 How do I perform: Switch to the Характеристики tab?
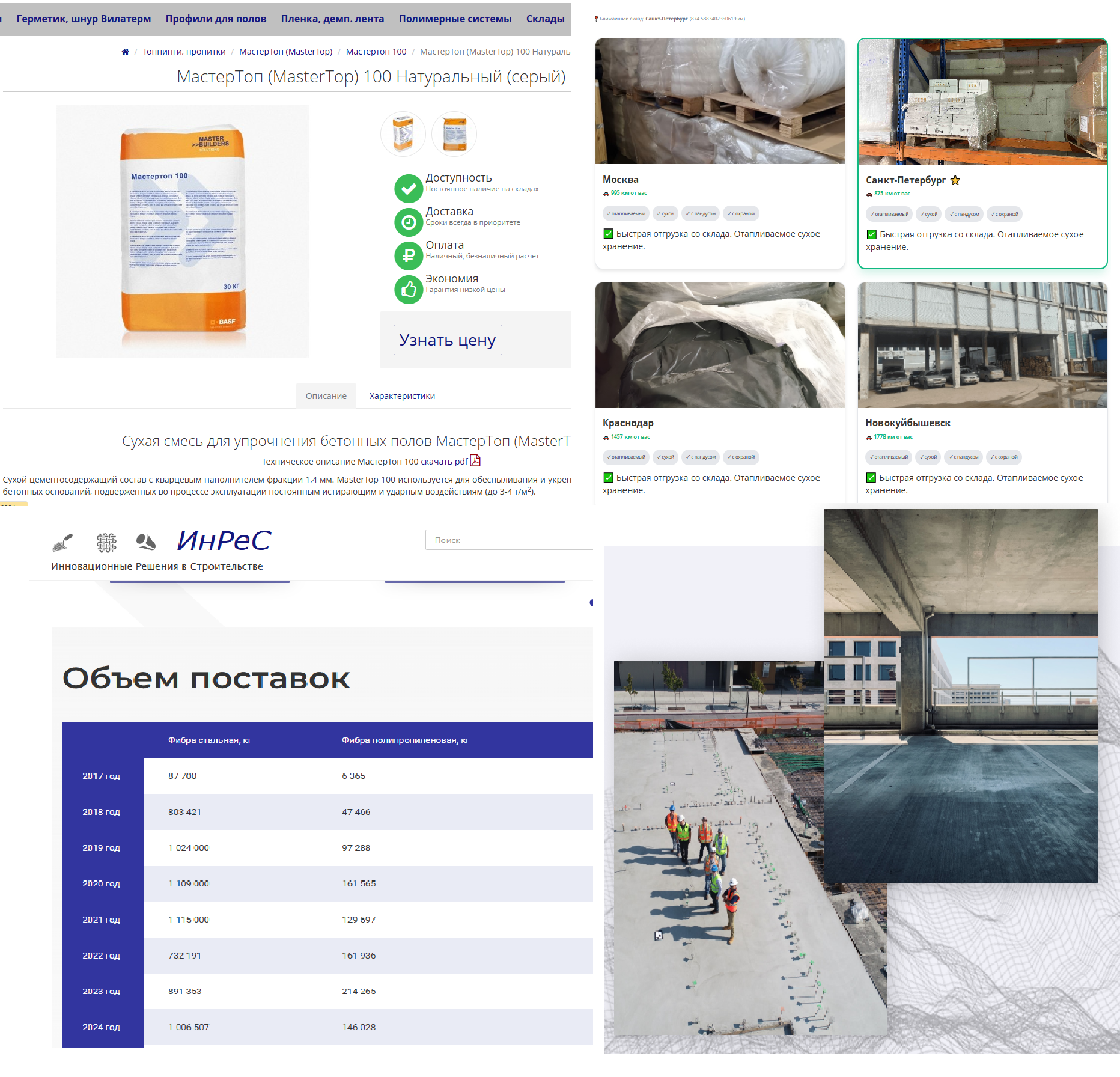402,396
